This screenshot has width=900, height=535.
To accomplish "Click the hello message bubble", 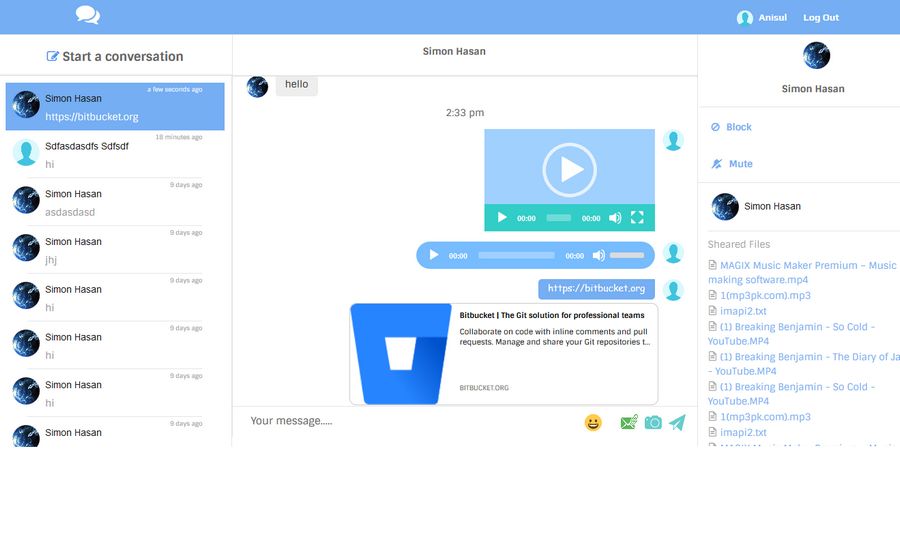I will pos(297,84).
